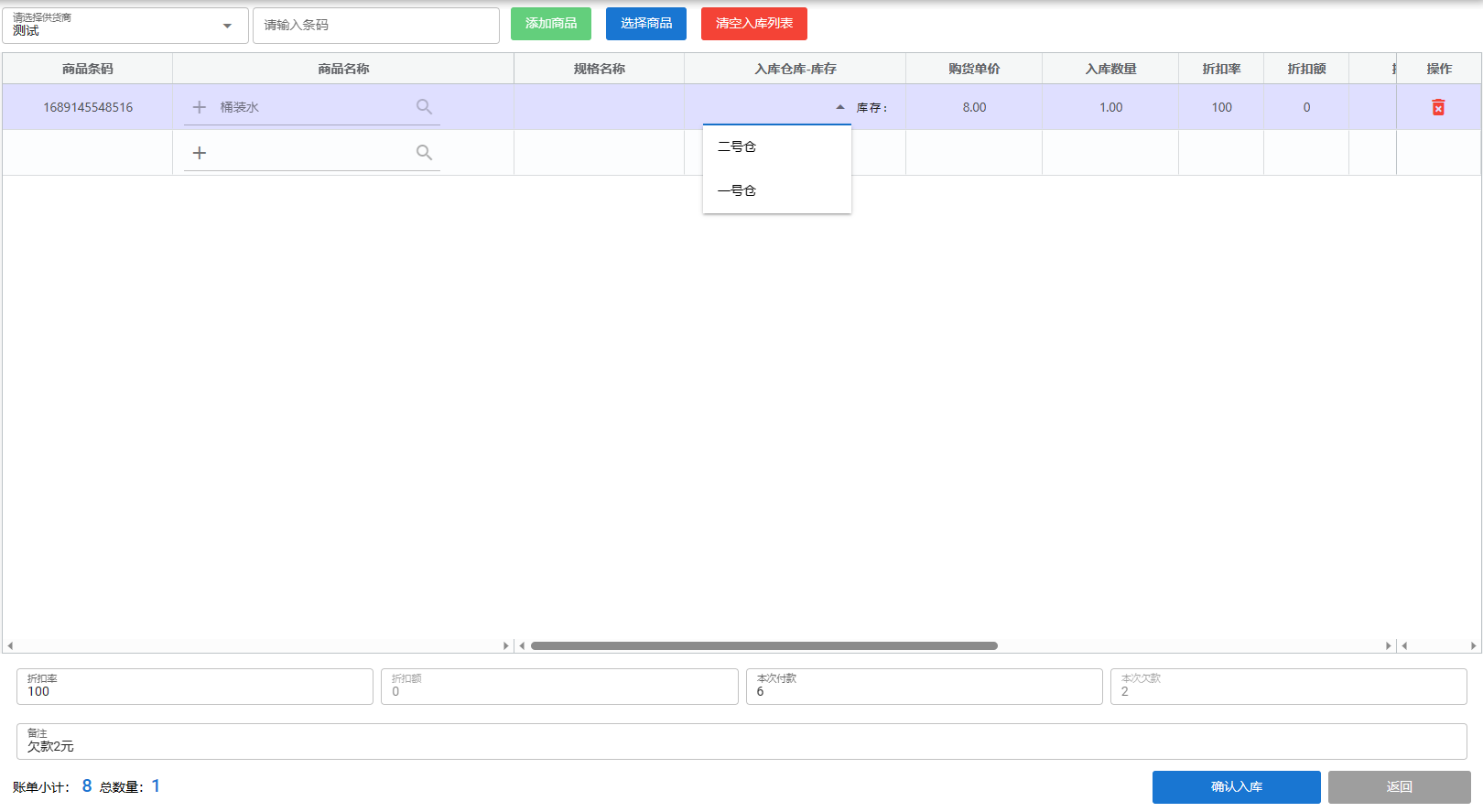Image resolution: width=1483 pixels, height=812 pixels.
Task: Click the 桶装水 product name text
Action: pos(240,107)
